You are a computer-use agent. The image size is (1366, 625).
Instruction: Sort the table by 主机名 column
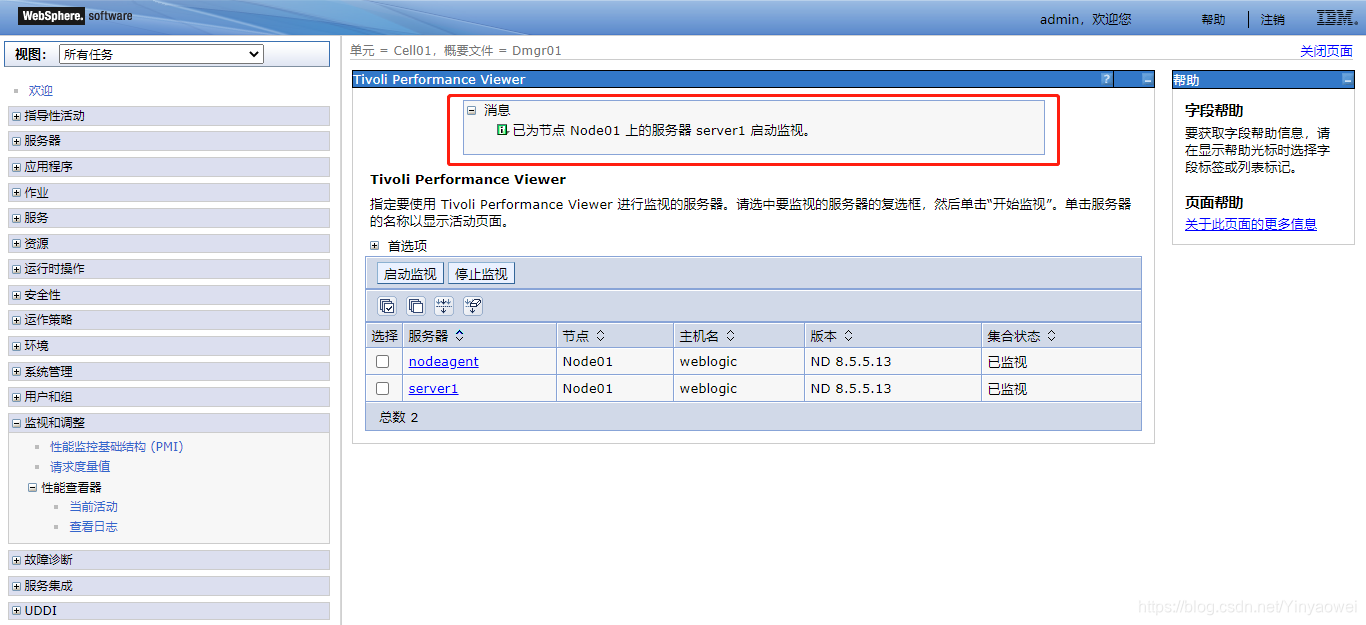coord(730,336)
